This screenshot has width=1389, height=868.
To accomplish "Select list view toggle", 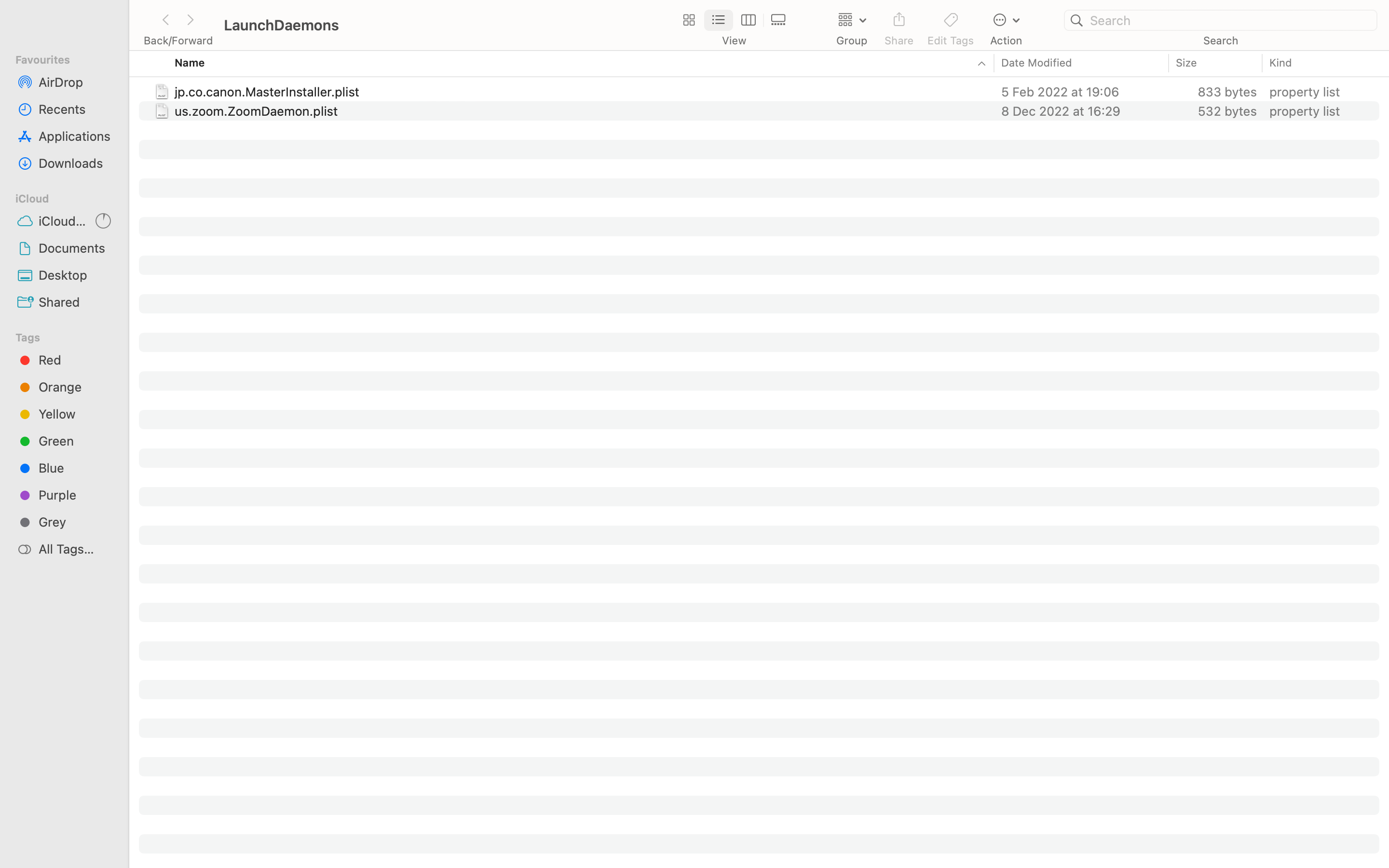I will coord(718,20).
